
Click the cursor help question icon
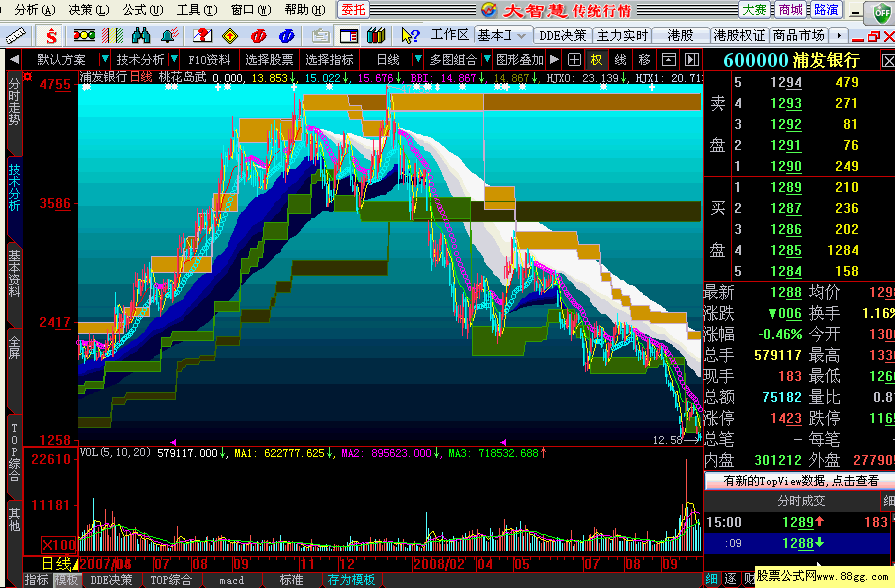click(410, 35)
